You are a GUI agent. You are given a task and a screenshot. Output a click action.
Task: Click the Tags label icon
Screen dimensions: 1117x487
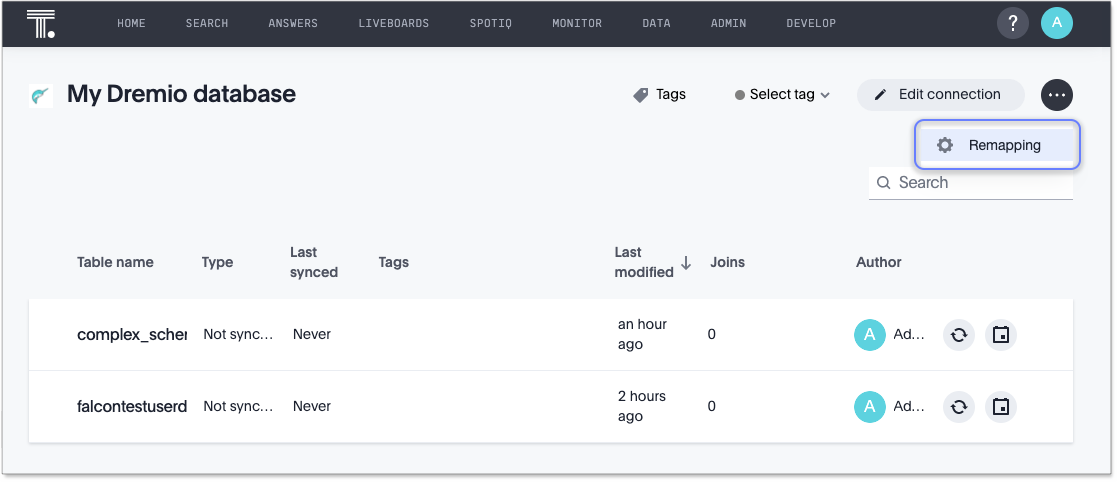pos(641,95)
